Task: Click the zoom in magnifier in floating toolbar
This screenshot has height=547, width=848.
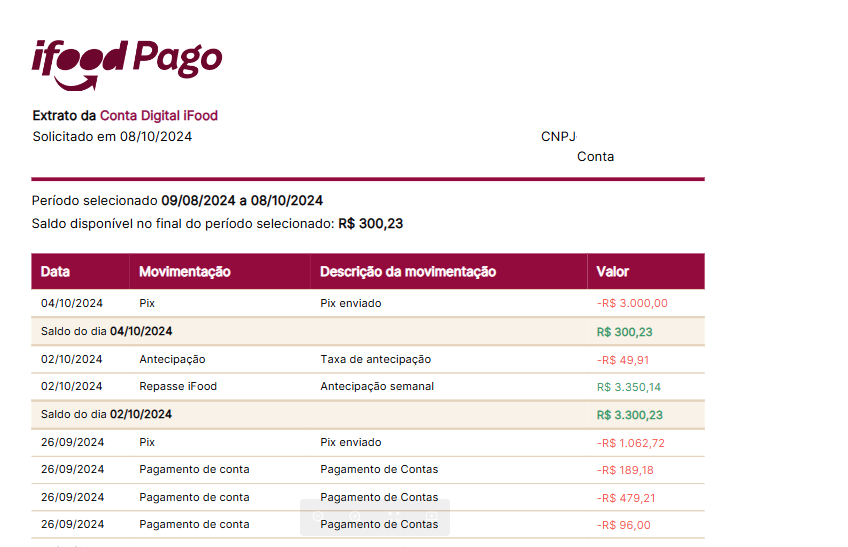Action: tap(356, 517)
